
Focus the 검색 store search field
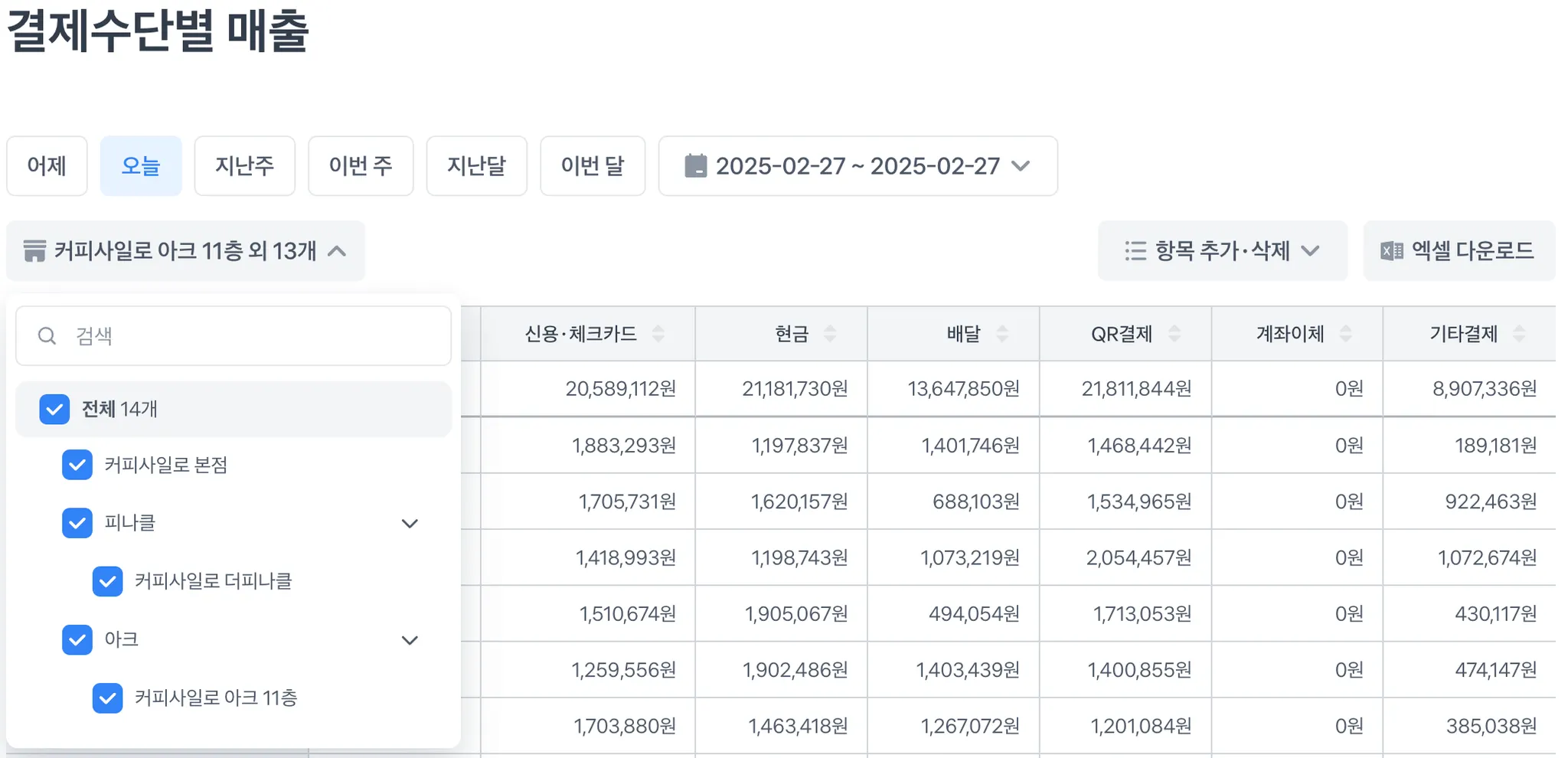(x=234, y=336)
